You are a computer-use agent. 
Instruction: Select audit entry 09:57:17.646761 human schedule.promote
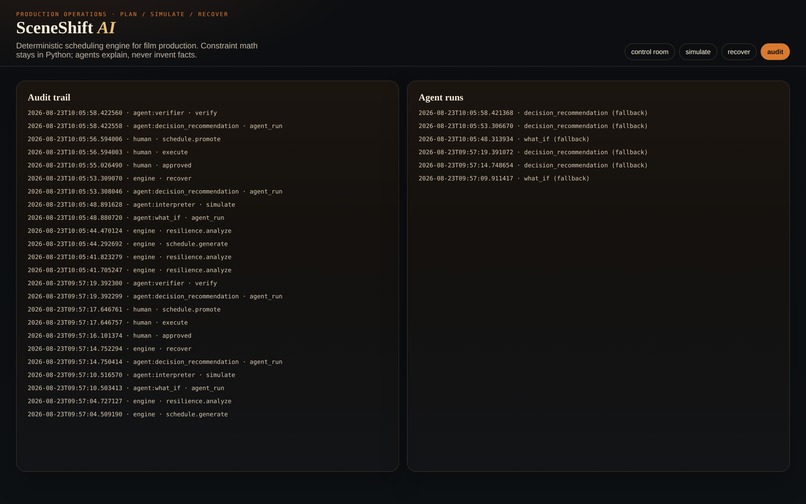point(124,310)
